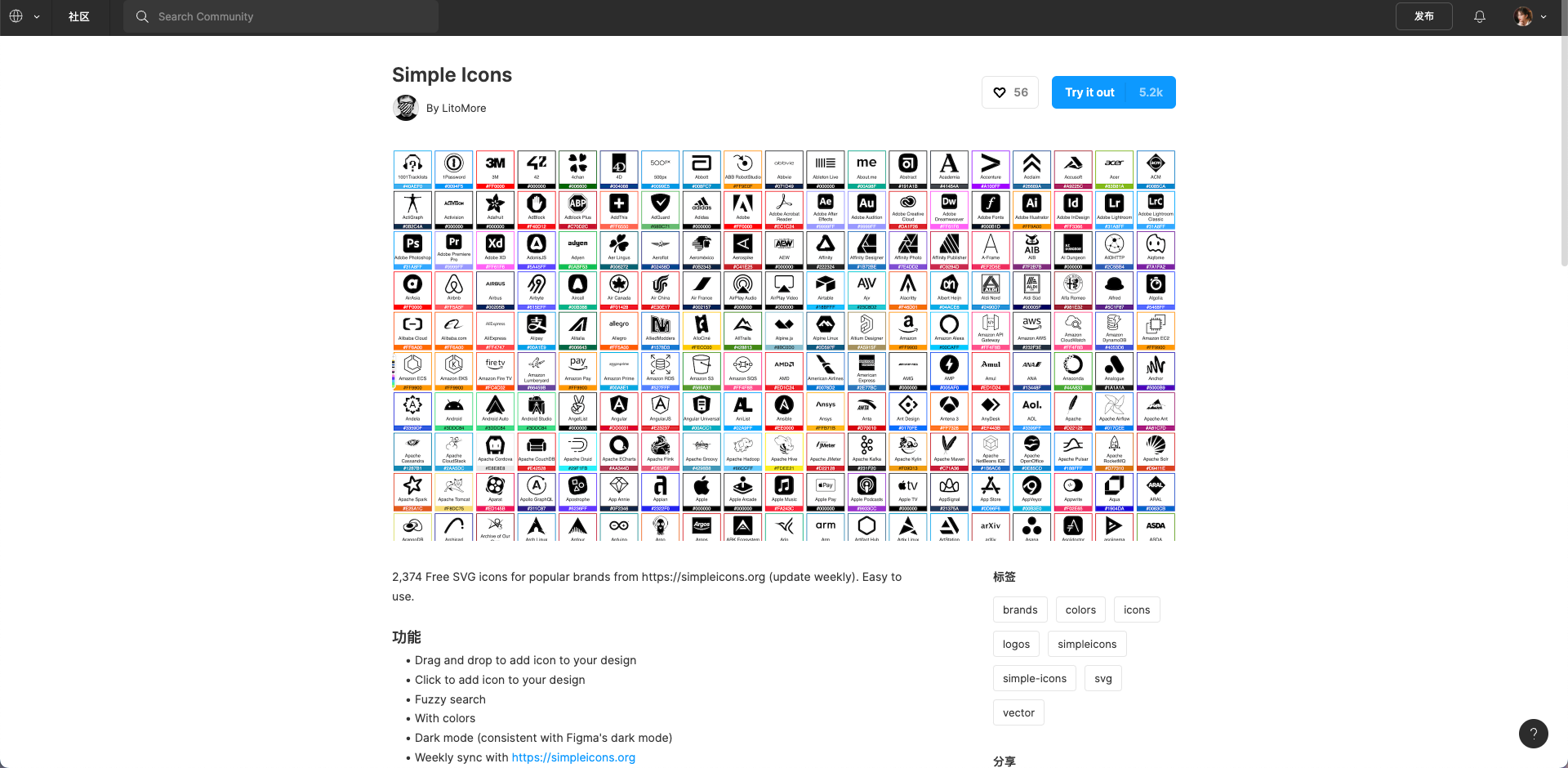Open the notifications bell
Image resolution: width=1568 pixels, height=768 pixels.
point(1480,16)
